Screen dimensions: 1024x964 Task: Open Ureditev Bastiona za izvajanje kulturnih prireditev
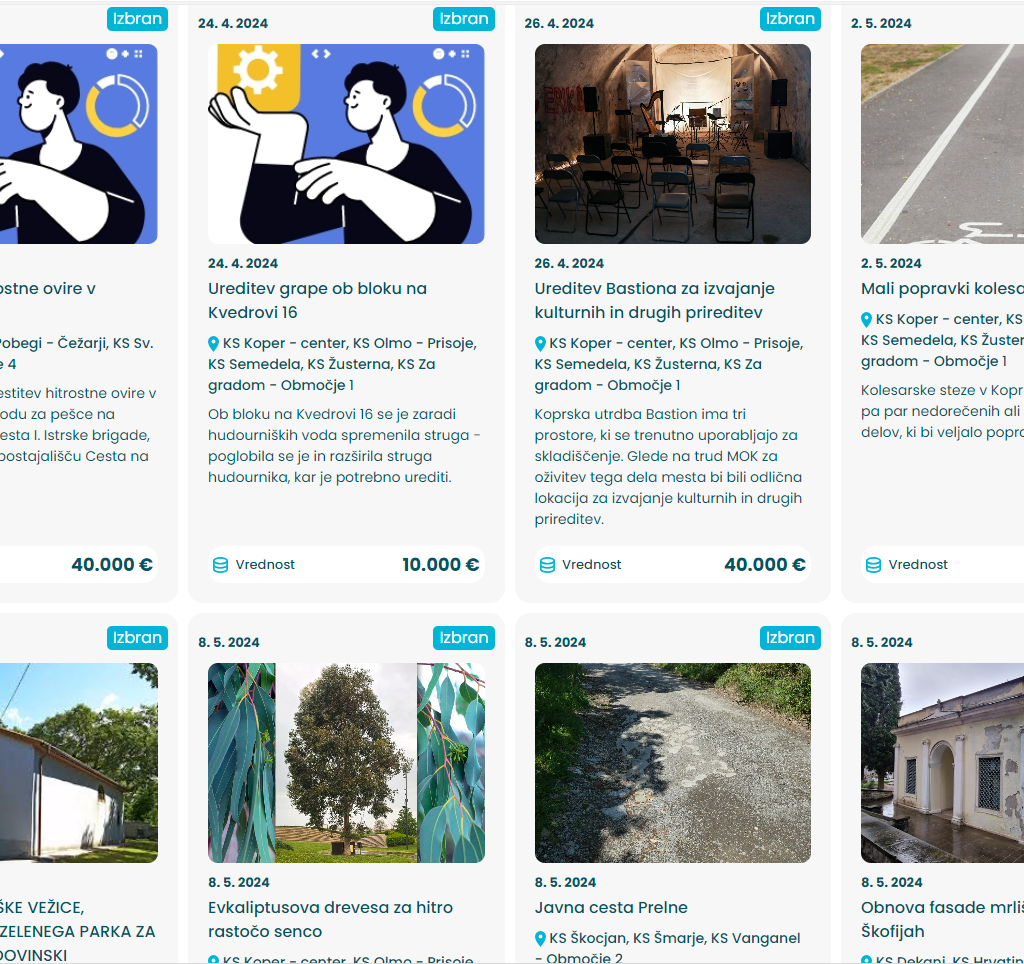pyautogui.click(x=654, y=300)
